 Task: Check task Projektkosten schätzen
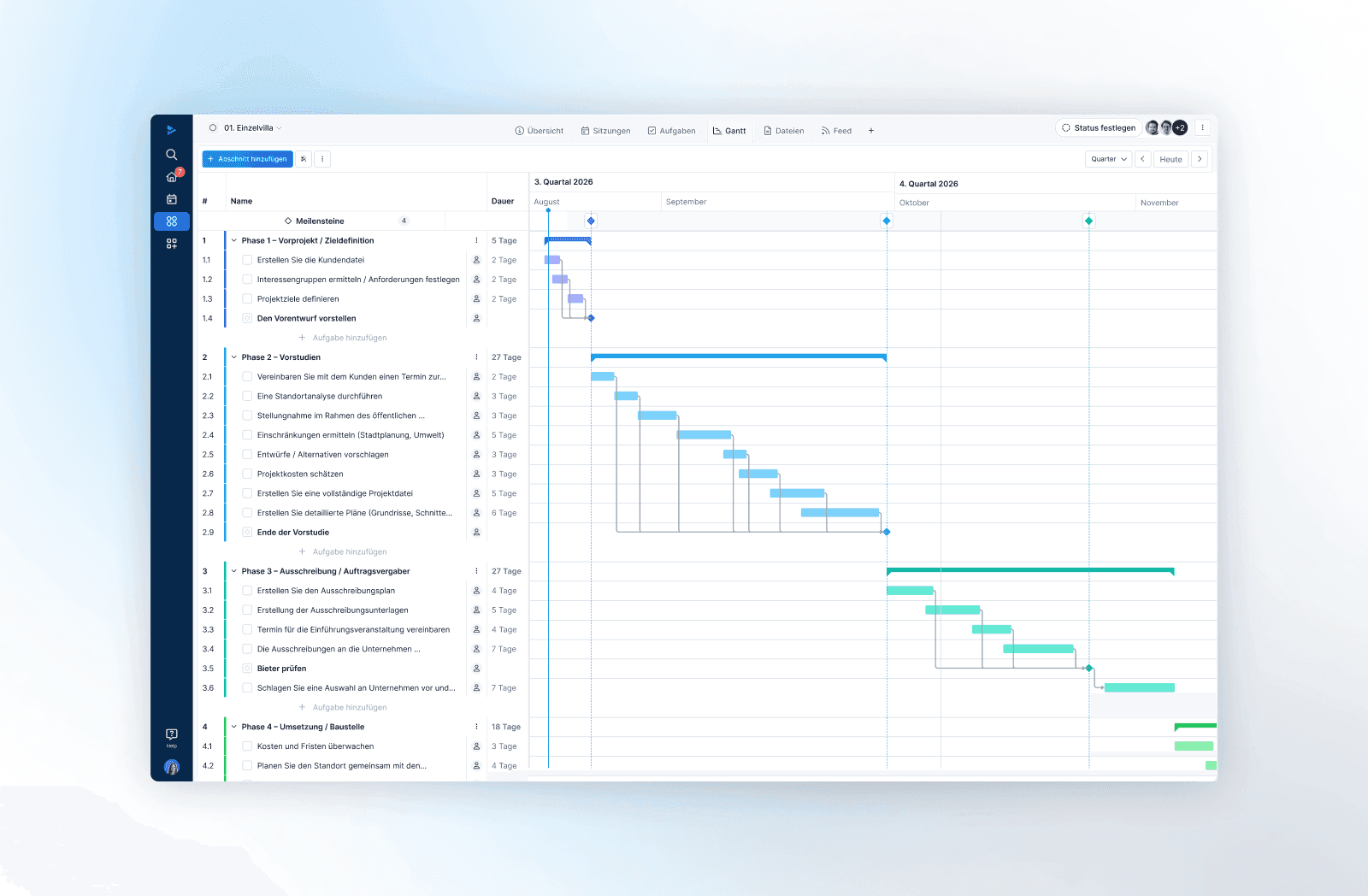point(247,474)
